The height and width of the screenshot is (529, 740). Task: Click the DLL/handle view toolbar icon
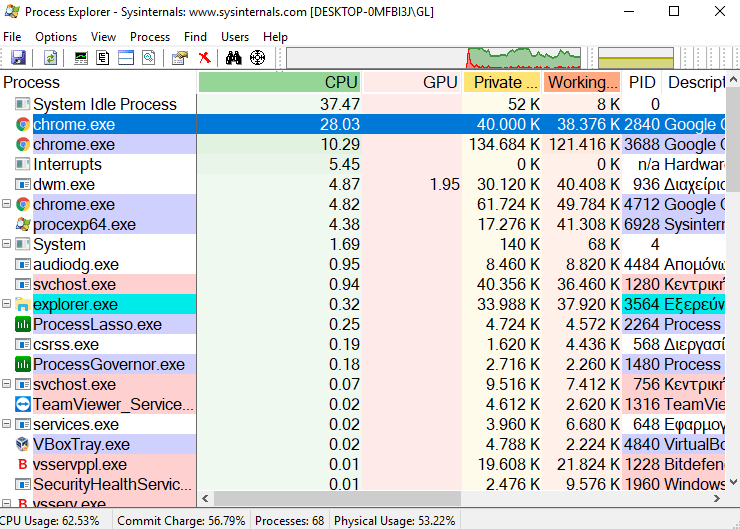[x=149, y=58]
